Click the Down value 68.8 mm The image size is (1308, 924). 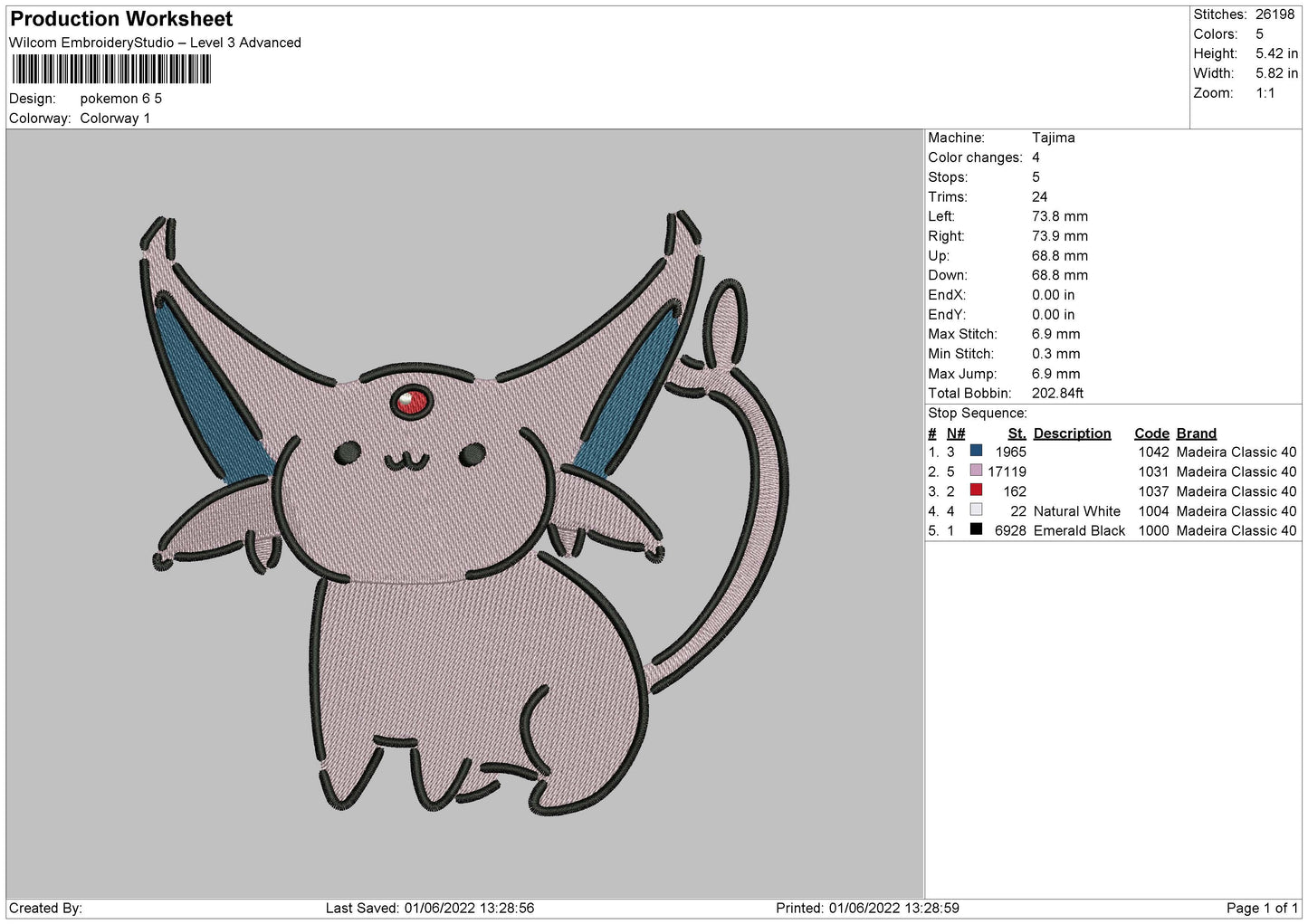[x=1059, y=275]
